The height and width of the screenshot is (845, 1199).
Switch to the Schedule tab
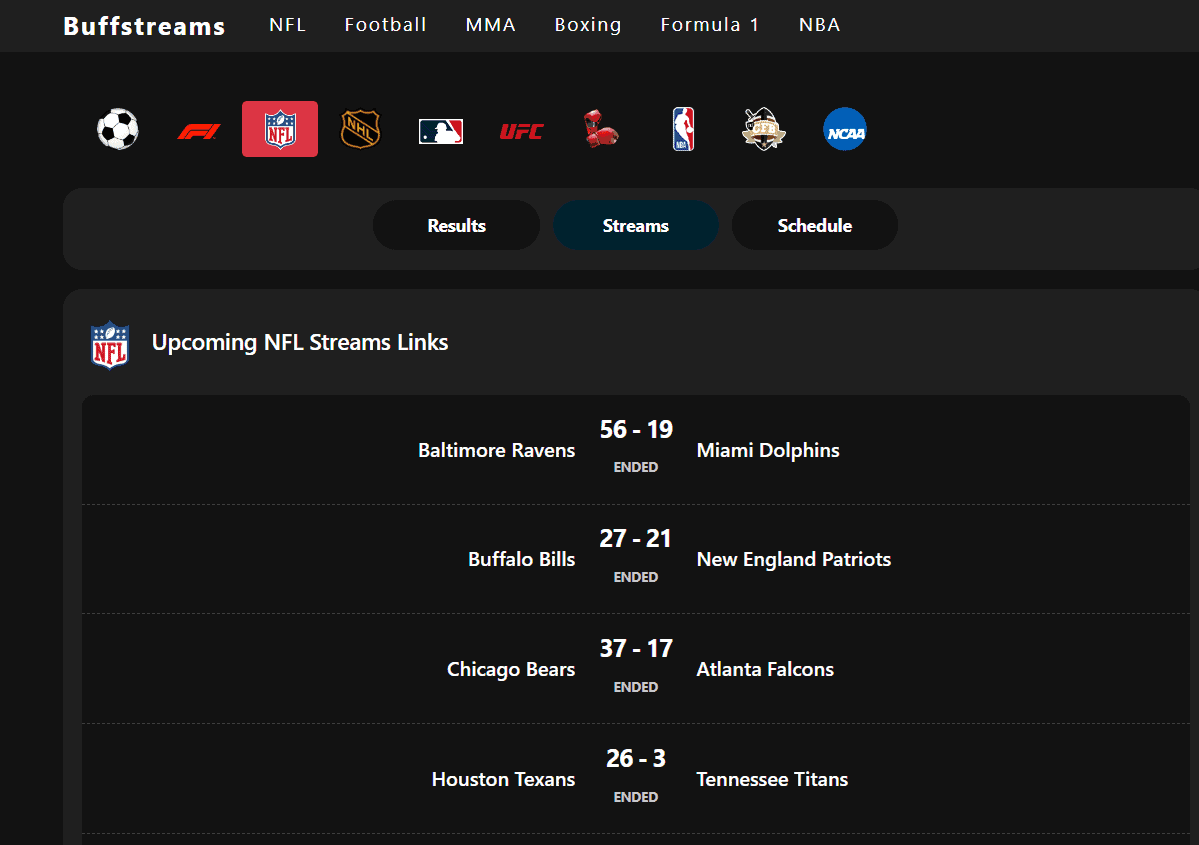point(815,226)
